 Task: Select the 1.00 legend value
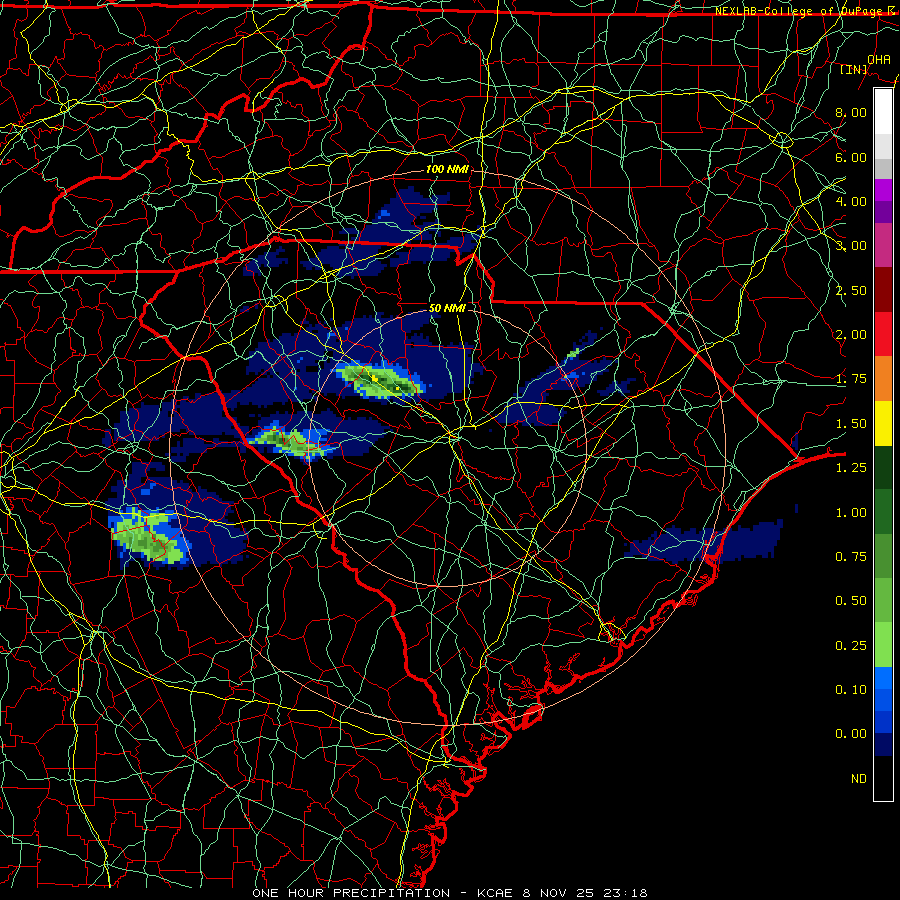click(851, 513)
